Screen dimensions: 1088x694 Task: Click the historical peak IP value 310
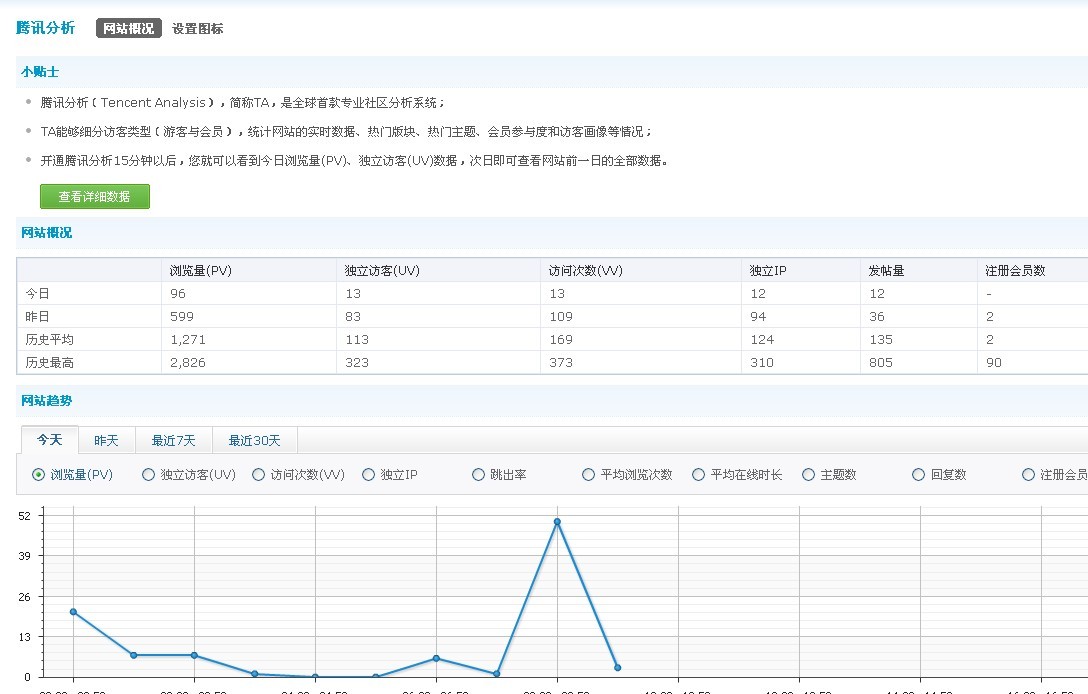762,362
